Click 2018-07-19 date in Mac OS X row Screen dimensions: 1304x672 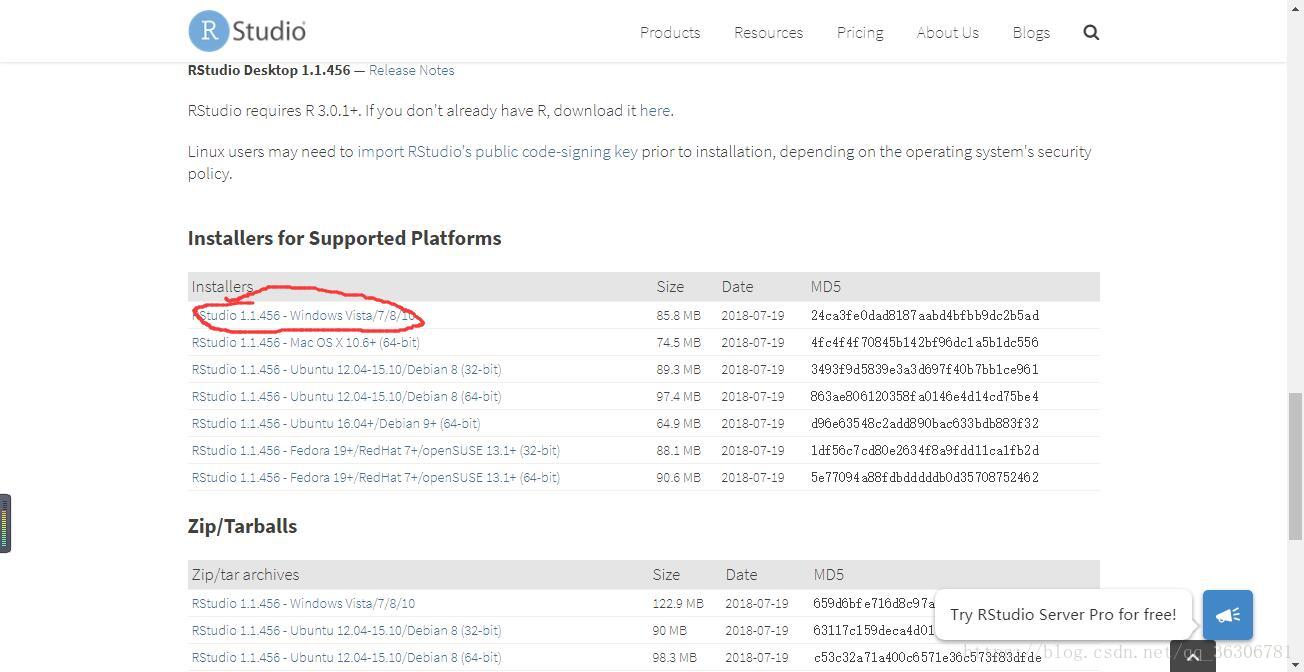point(753,342)
